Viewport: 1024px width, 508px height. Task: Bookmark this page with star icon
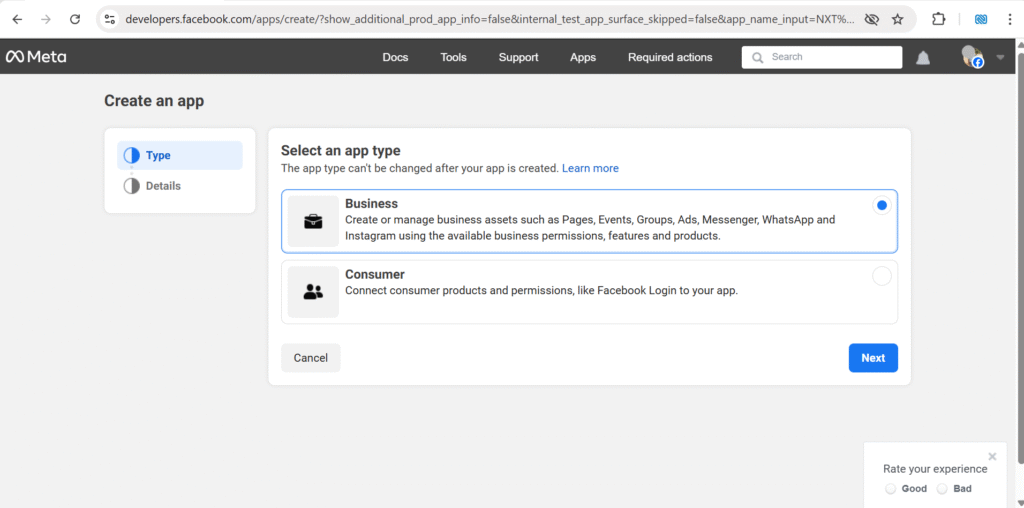click(x=897, y=19)
